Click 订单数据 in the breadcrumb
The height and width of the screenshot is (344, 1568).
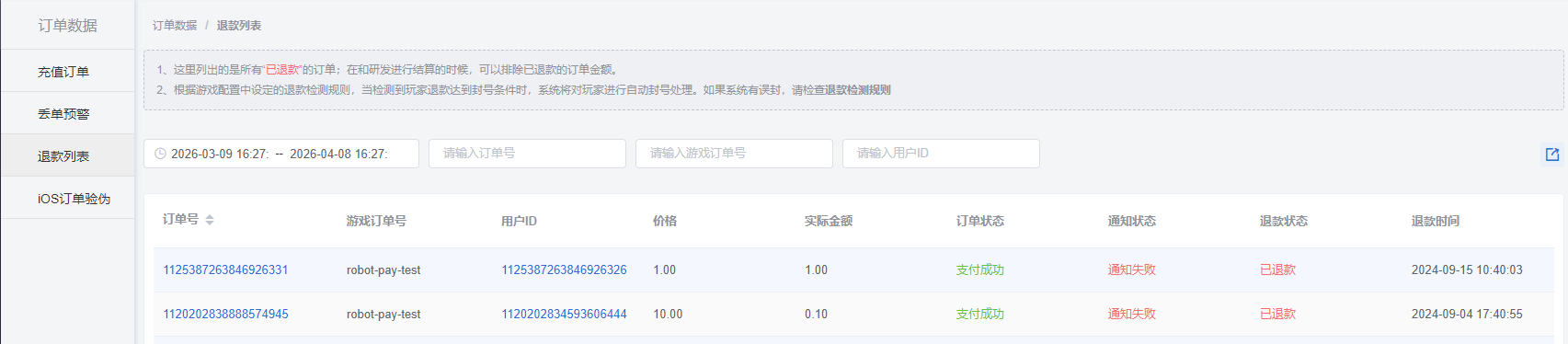(x=175, y=26)
